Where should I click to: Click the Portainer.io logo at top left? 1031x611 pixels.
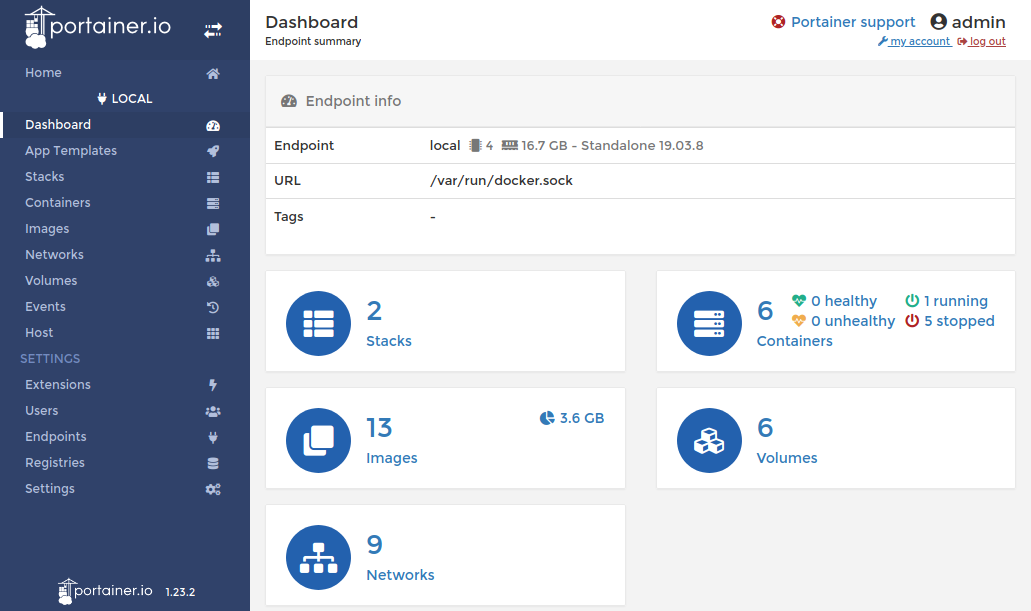[98, 28]
